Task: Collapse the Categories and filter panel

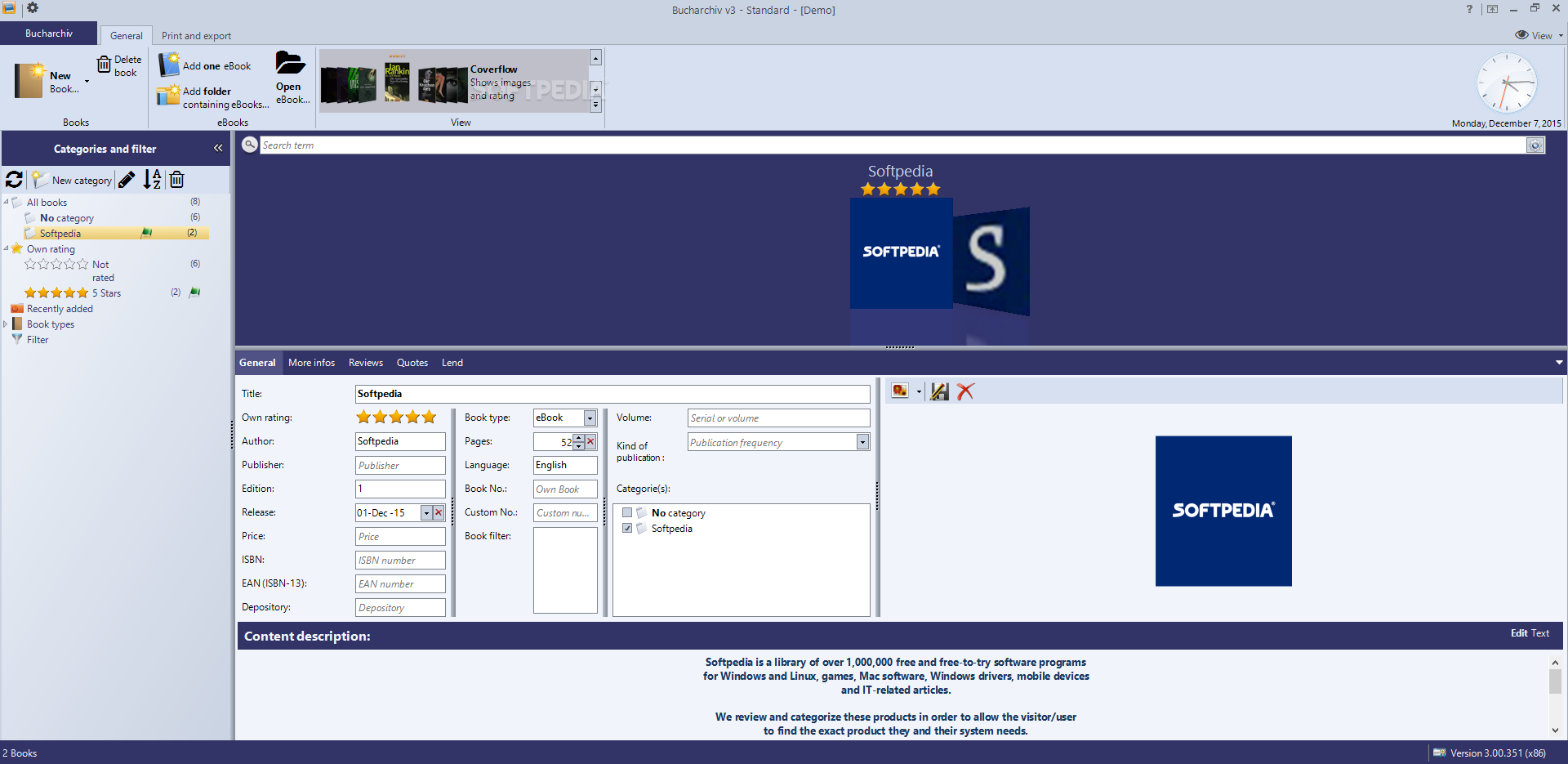Action: tap(218, 148)
